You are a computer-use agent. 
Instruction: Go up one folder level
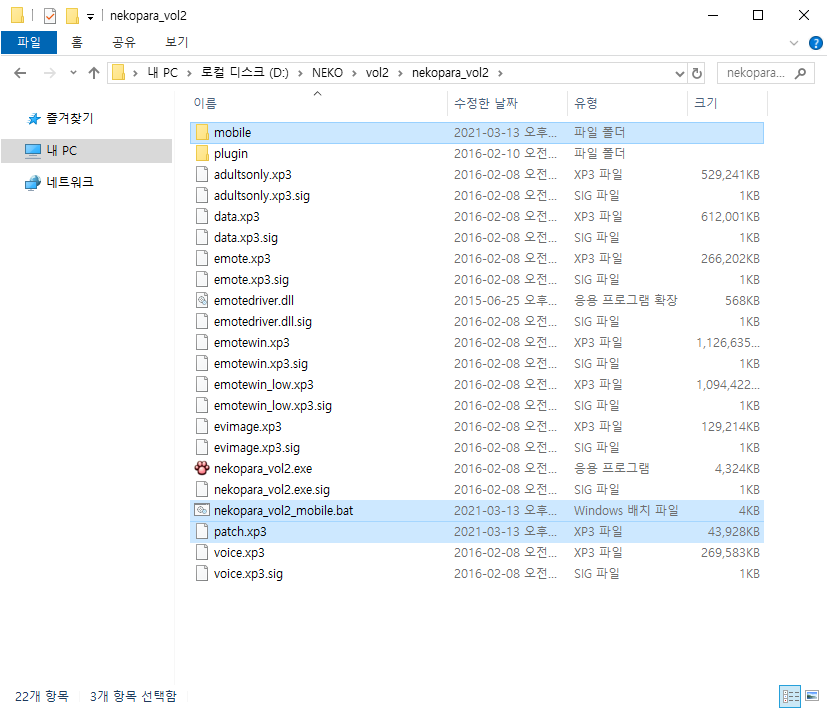[94, 73]
